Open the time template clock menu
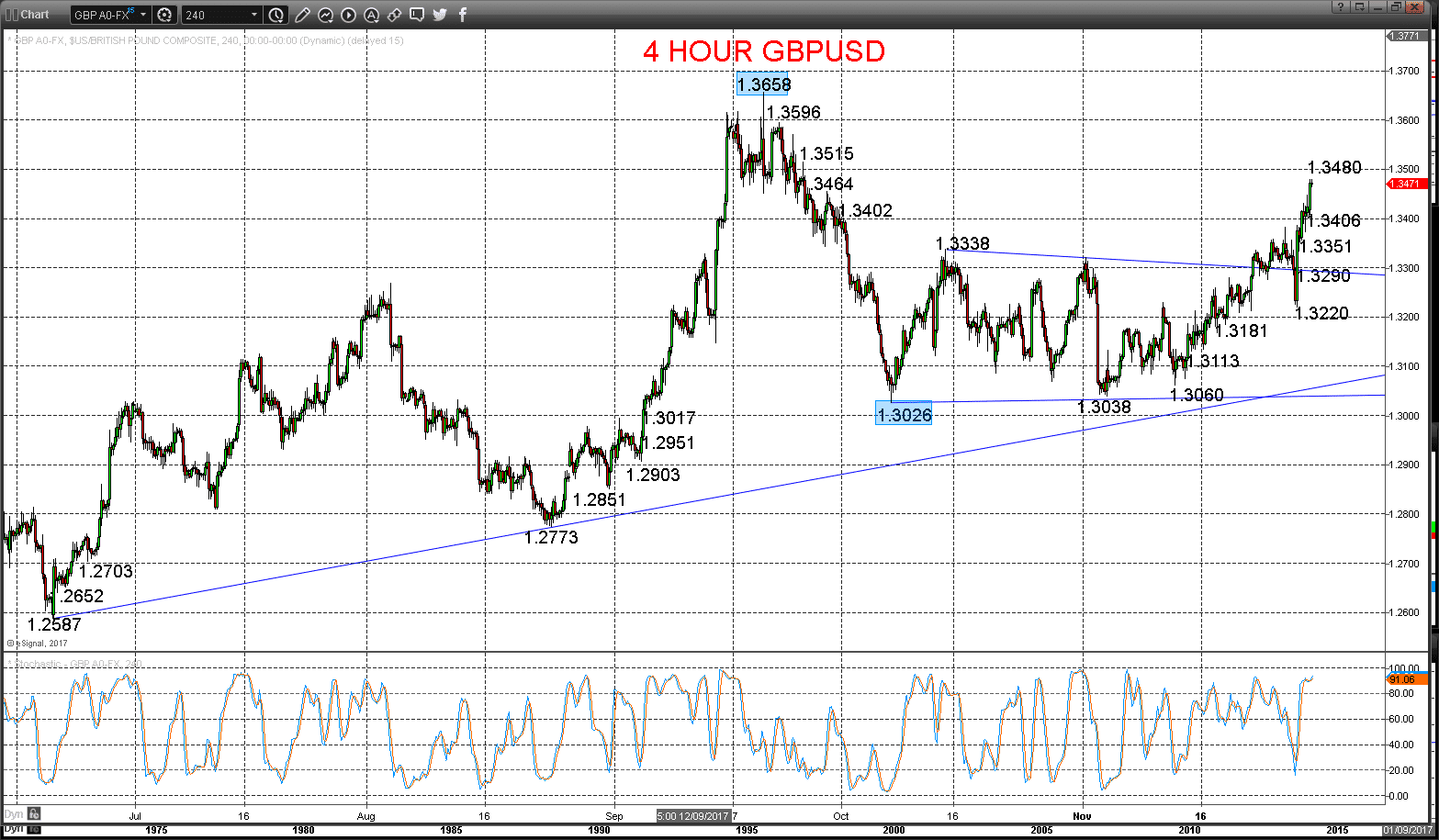 tap(276, 15)
